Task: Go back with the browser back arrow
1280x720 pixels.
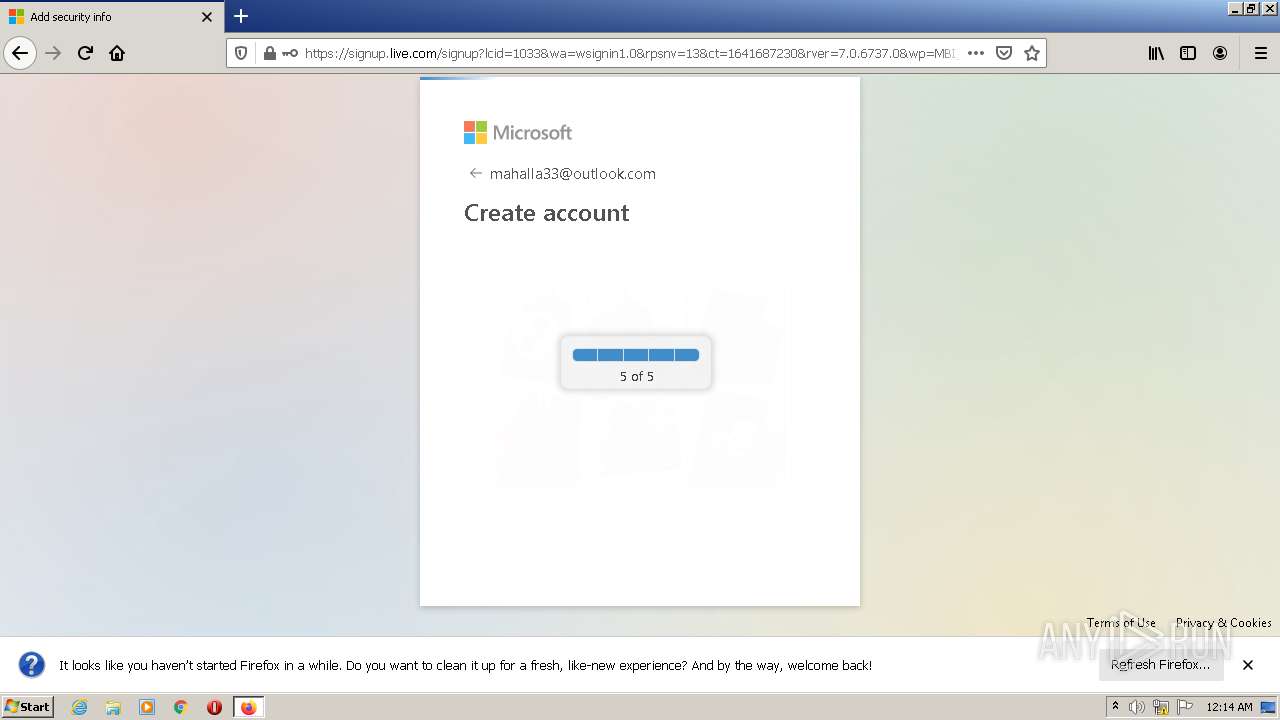Action: click(20, 53)
